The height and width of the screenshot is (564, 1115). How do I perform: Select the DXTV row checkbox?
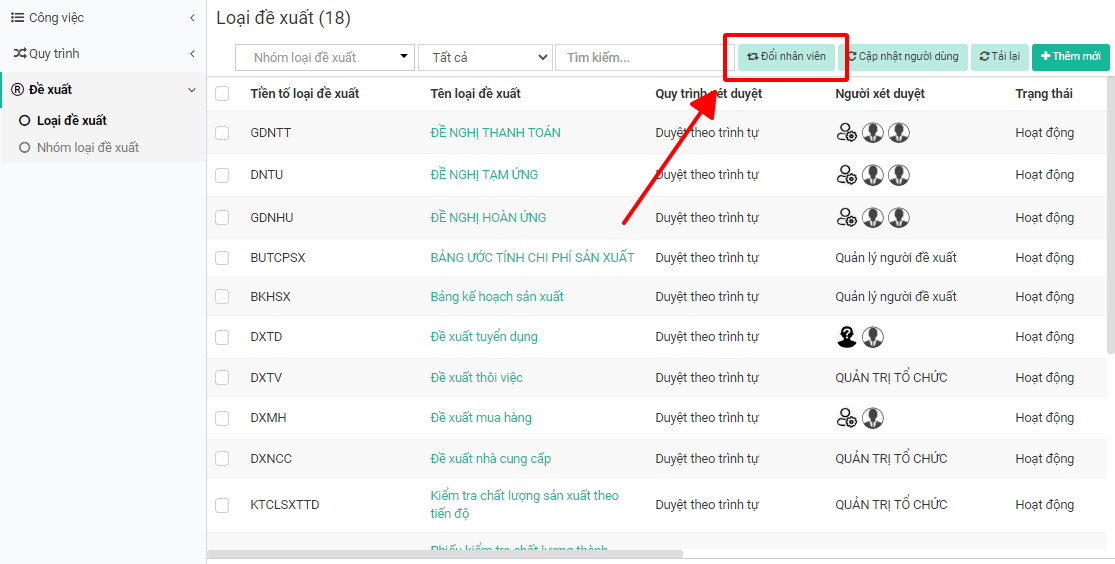[x=222, y=378]
